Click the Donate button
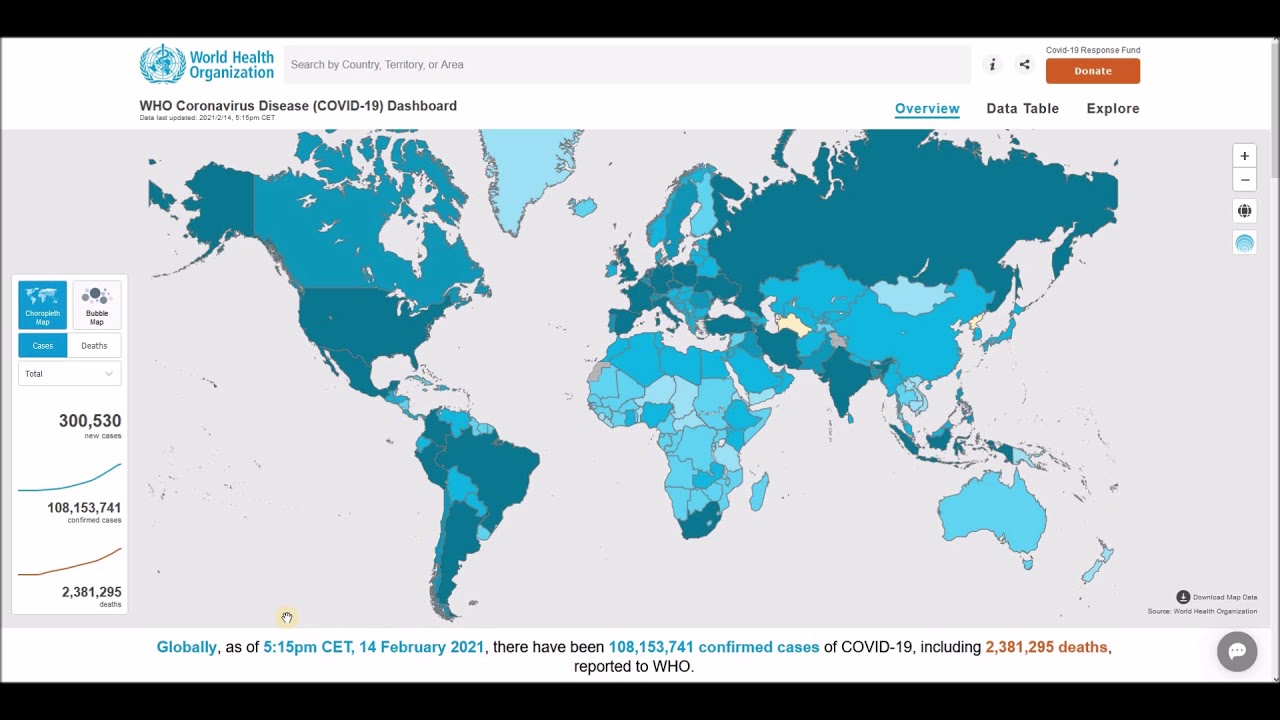The image size is (1280, 720). pyautogui.click(x=1092, y=71)
